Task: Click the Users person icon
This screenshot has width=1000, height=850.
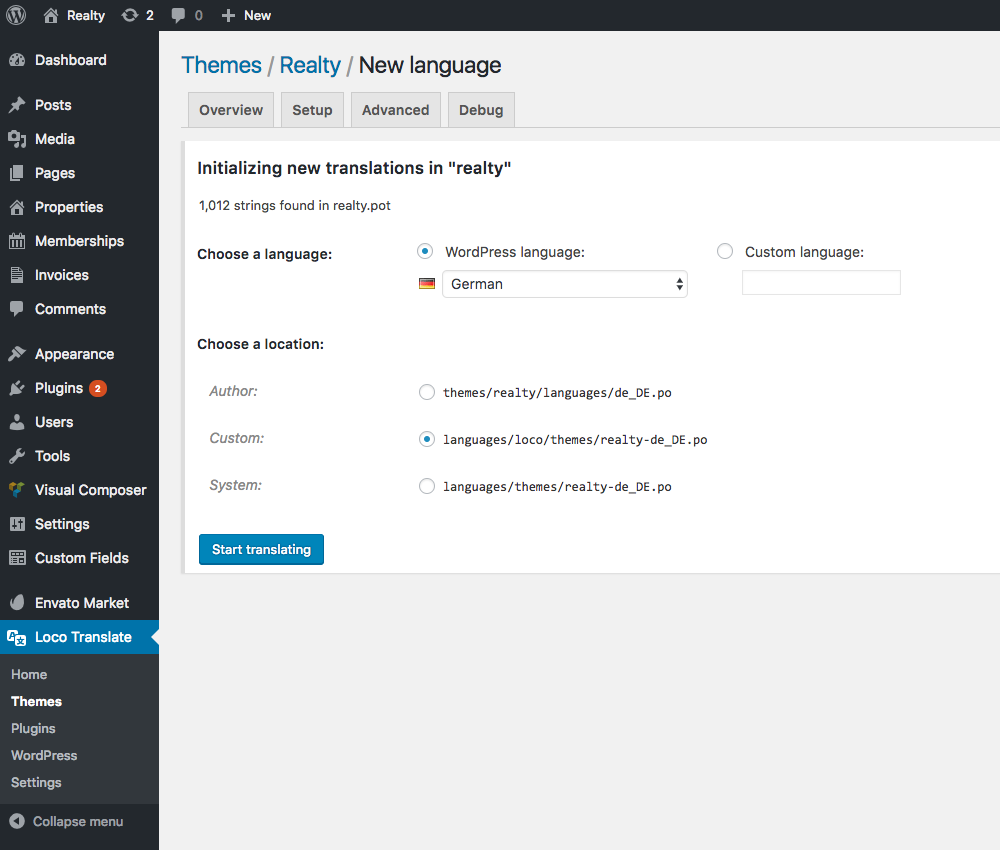Action: point(17,422)
